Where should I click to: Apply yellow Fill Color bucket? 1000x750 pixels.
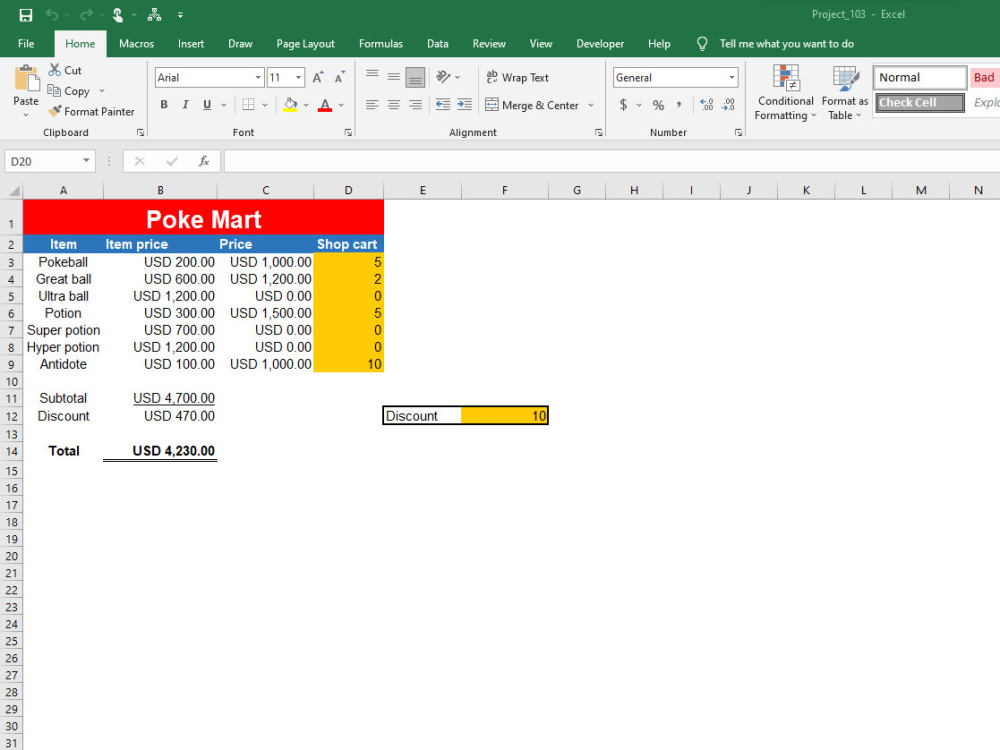point(290,105)
